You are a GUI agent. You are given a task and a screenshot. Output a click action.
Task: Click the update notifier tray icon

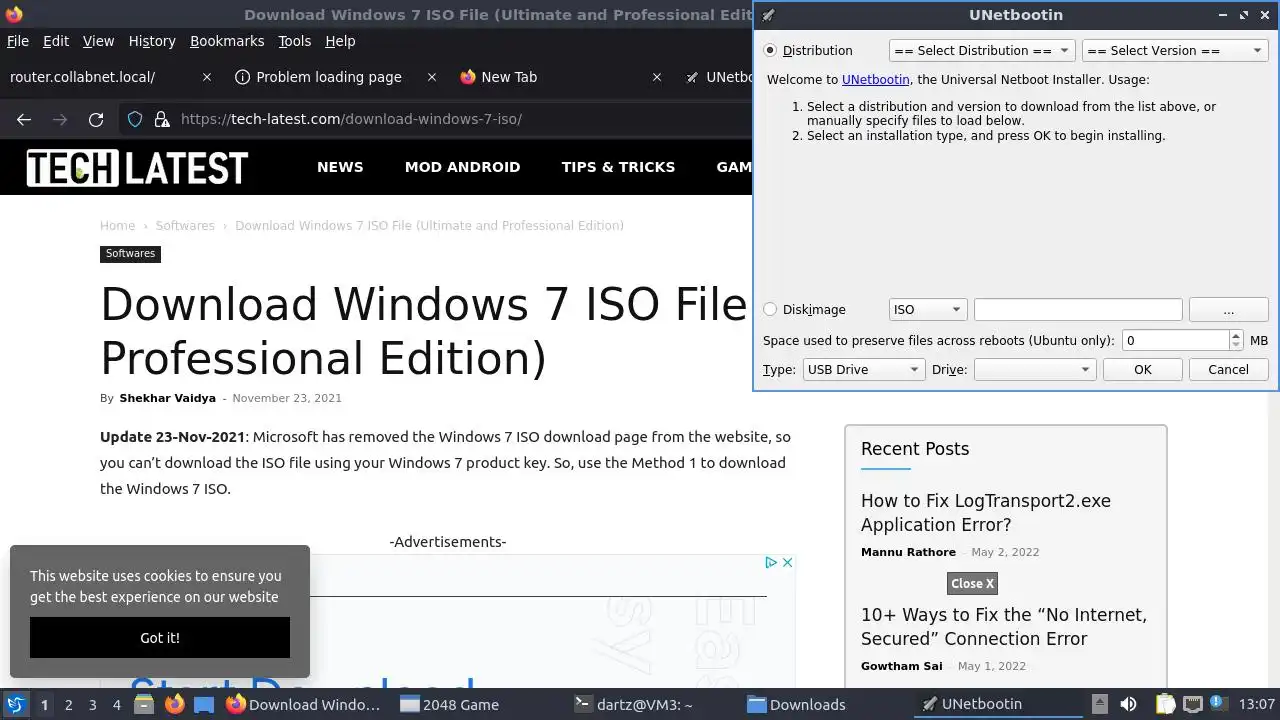[x=1219, y=704]
